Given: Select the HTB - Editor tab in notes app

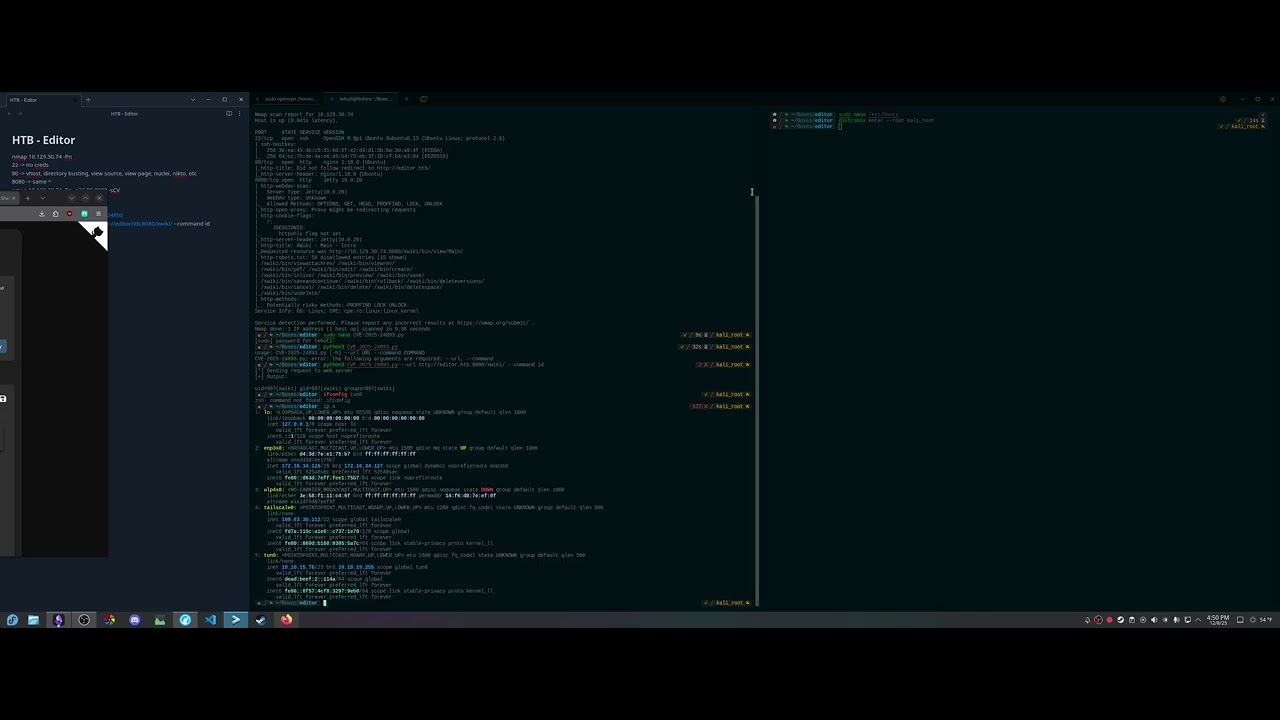Looking at the screenshot, I should coord(44,100).
